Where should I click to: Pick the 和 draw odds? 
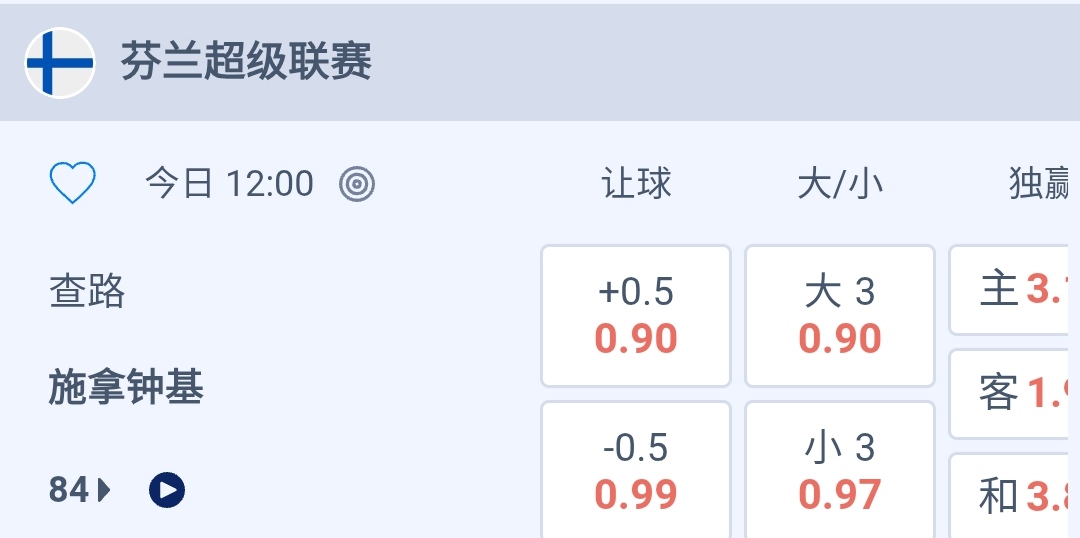pyautogui.click(x=1014, y=495)
